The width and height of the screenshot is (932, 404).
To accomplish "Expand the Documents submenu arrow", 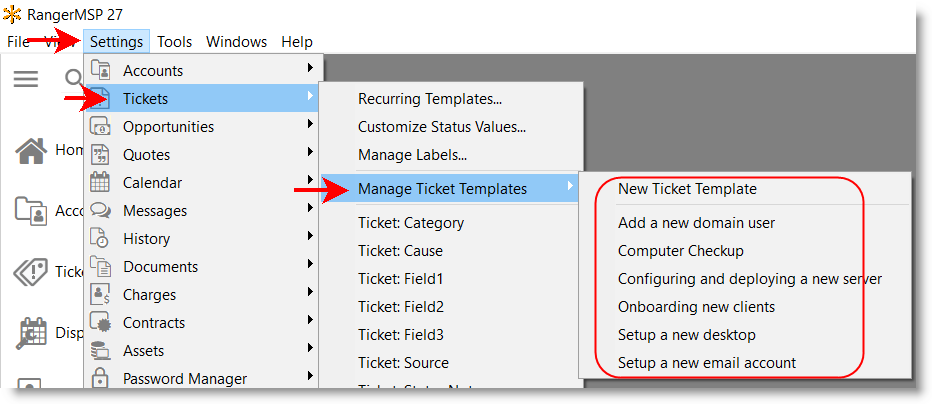I will coord(311,267).
